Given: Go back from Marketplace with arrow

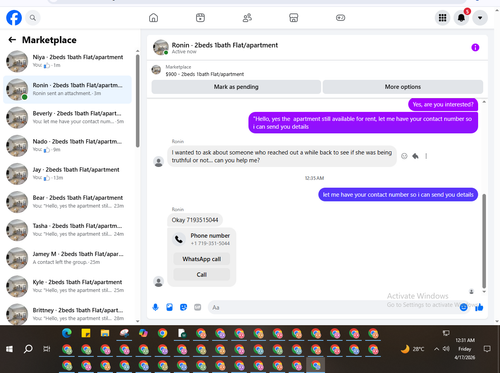Looking at the screenshot, I should [12, 40].
